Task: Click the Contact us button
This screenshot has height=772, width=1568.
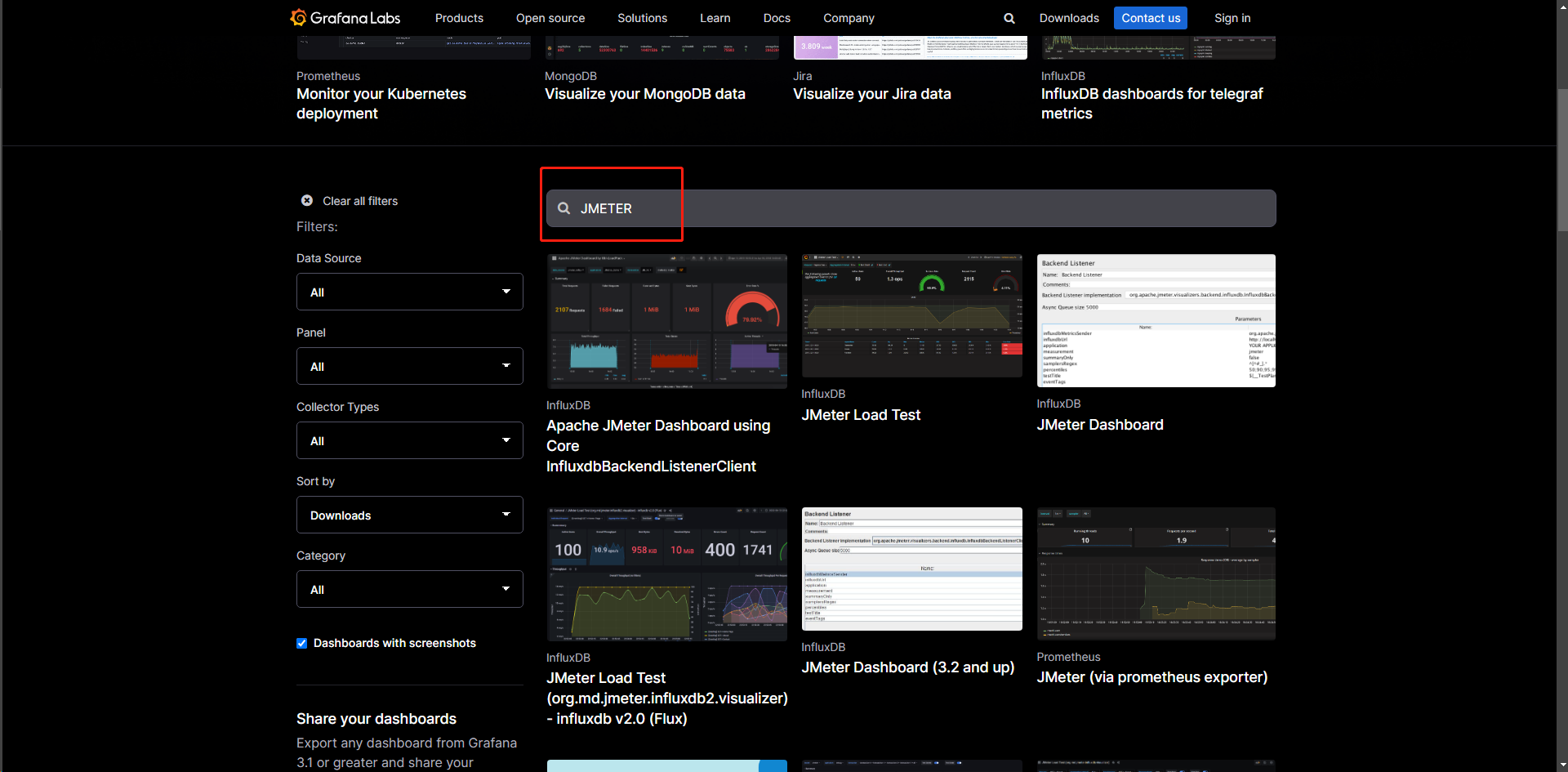Action: tap(1151, 18)
